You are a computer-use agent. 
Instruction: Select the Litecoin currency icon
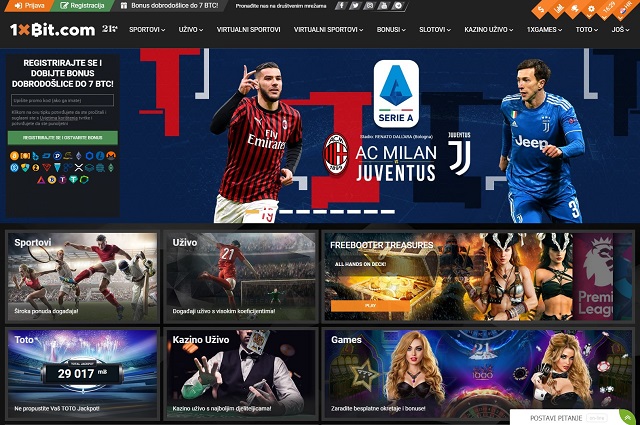tap(100, 156)
